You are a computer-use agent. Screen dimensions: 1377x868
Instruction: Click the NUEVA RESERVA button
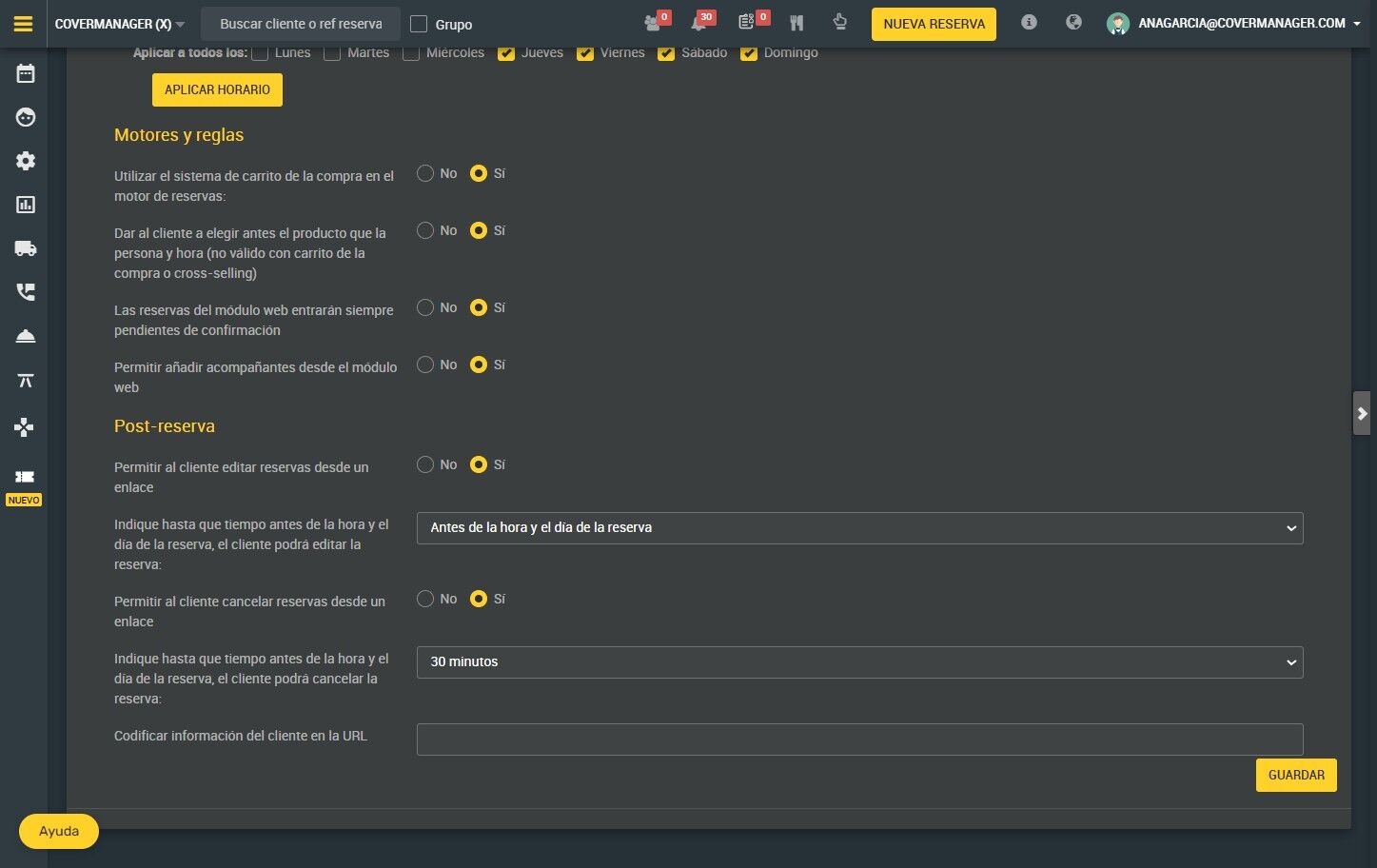(x=934, y=24)
